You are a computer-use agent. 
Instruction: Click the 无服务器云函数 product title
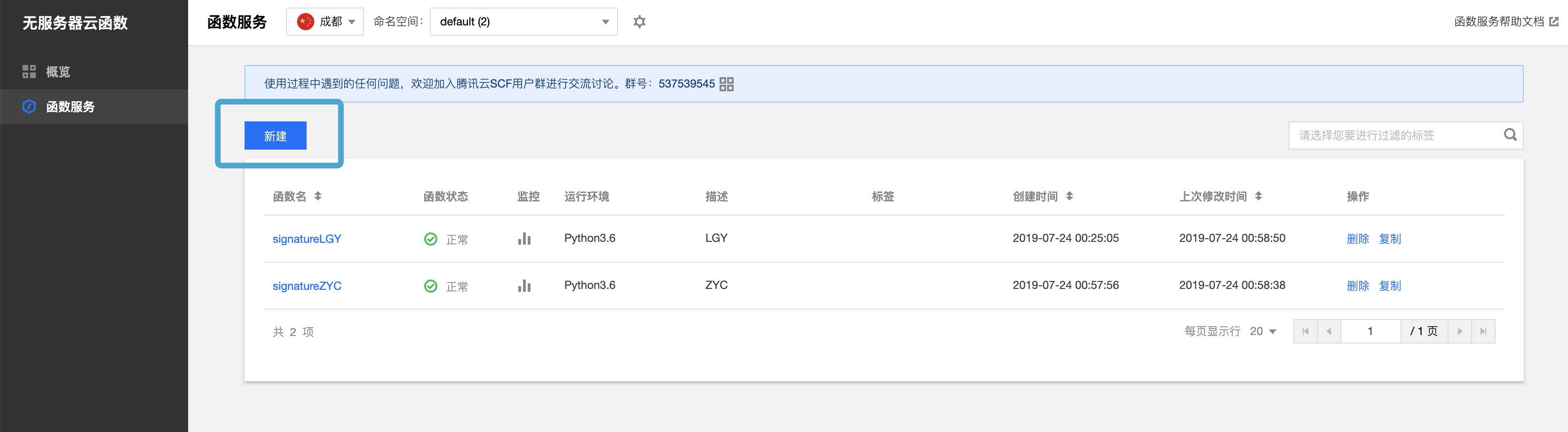click(x=75, y=23)
